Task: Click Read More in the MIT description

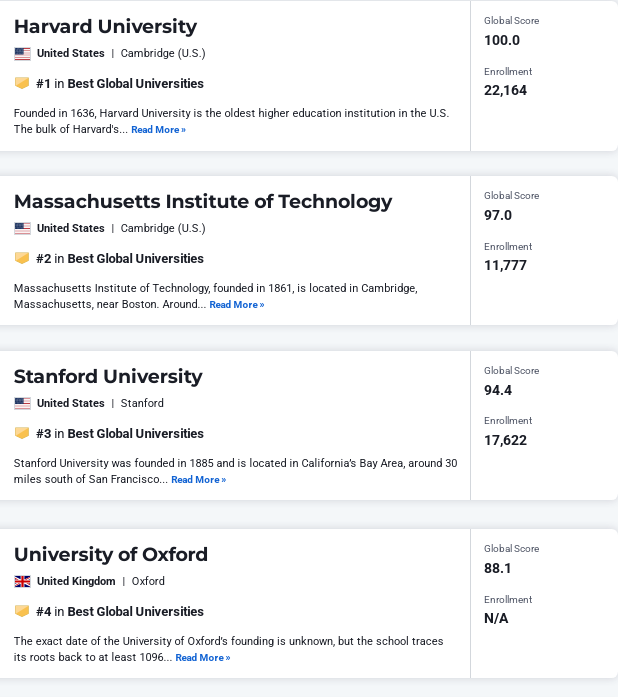Action: click(237, 305)
